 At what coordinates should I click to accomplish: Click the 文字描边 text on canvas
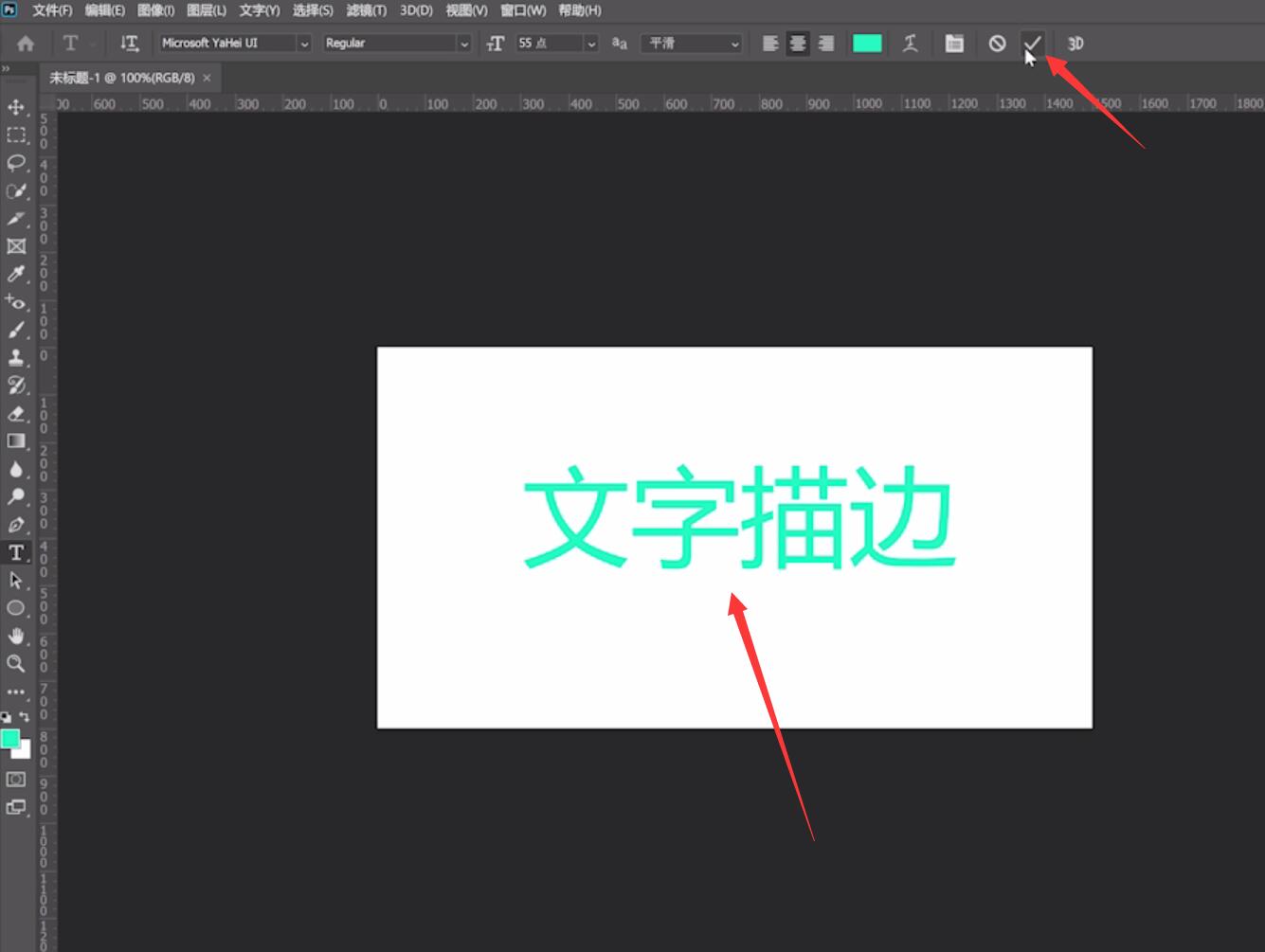[x=738, y=516]
